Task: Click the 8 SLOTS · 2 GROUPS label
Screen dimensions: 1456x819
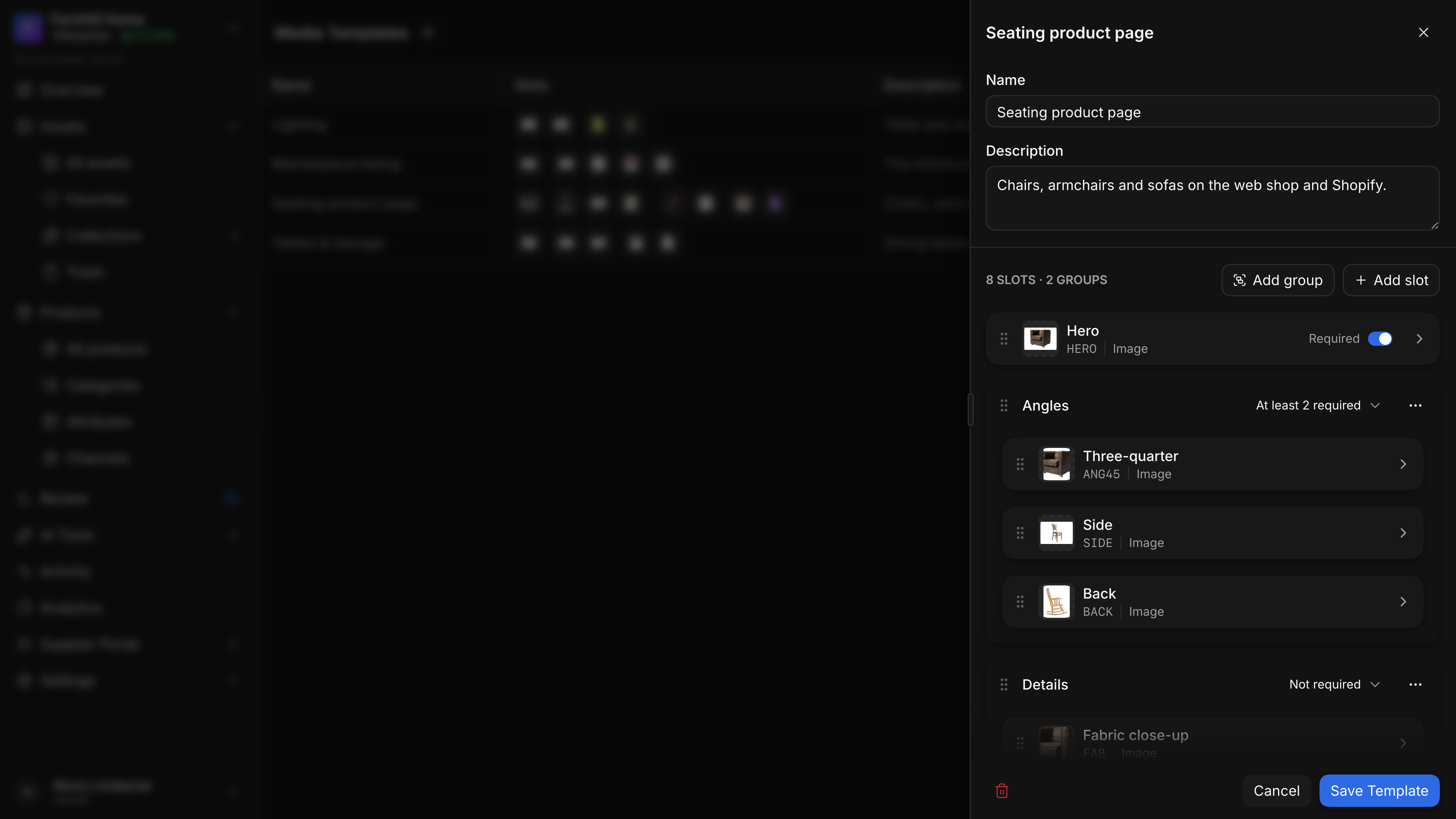Action: (1046, 280)
